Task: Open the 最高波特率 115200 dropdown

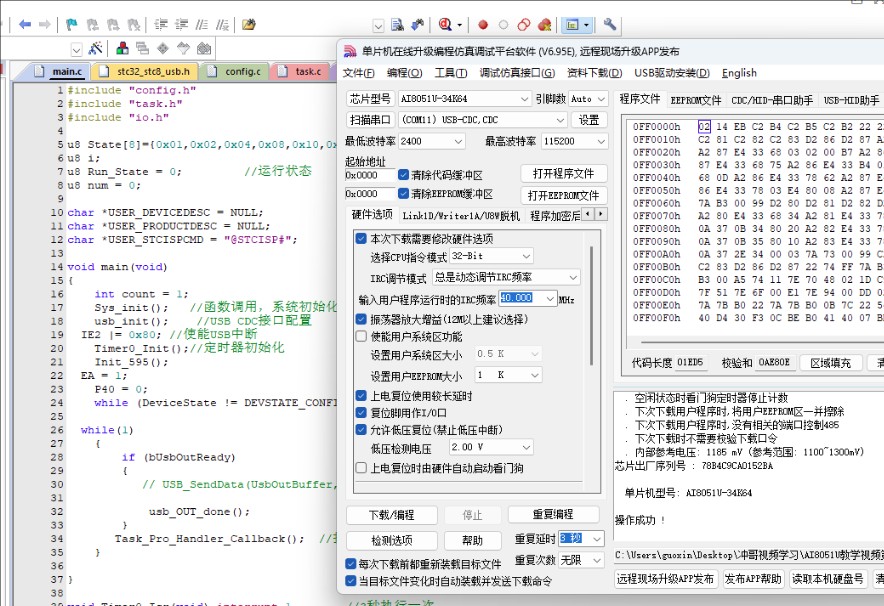Action: pos(574,141)
